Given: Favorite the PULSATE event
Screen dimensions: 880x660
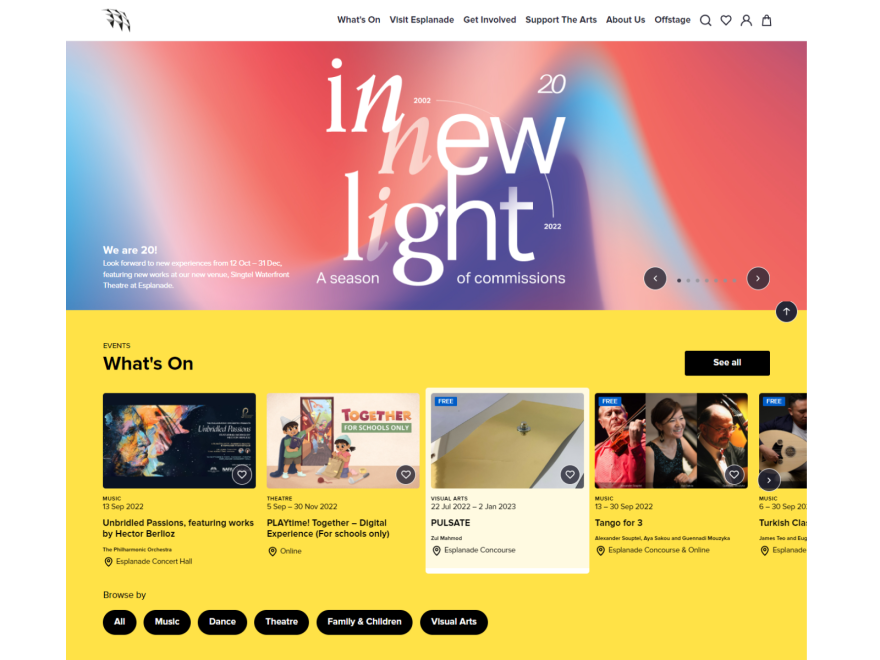Looking at the screenshot, I should pyautogui.click(x=570, y=475).
